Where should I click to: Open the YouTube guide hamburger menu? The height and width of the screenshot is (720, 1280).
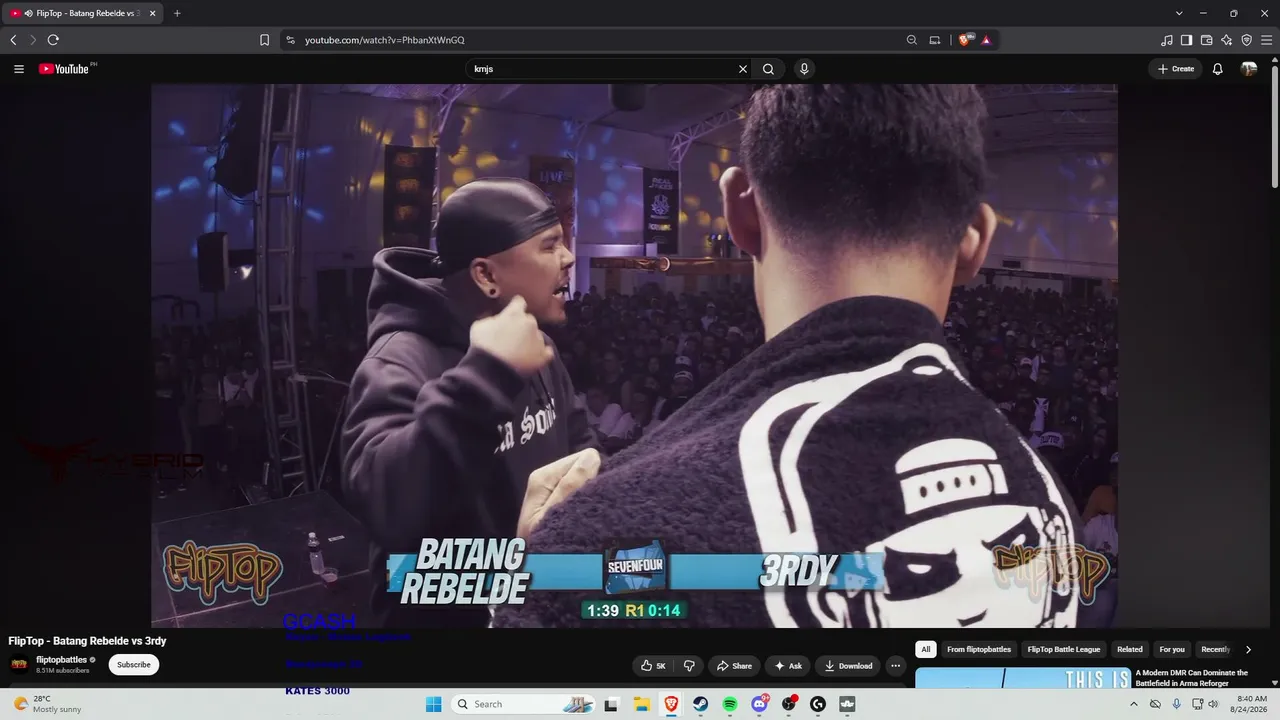[x=19, y=69]
